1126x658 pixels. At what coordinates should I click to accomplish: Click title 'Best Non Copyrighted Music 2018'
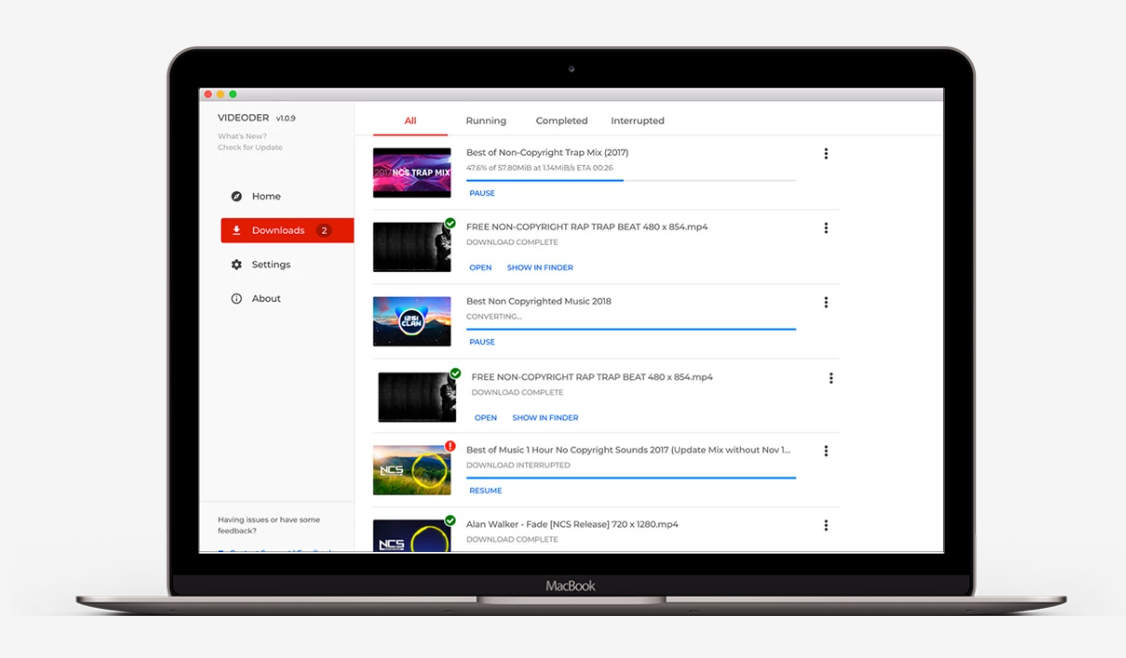[539, 301]
